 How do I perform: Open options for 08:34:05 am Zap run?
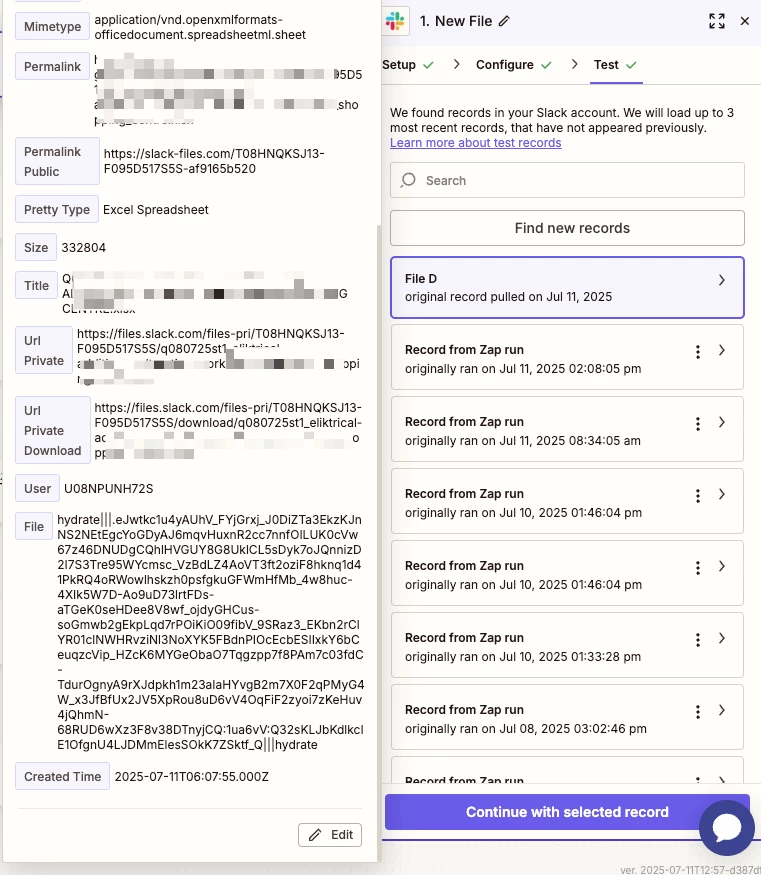[697, 424]
